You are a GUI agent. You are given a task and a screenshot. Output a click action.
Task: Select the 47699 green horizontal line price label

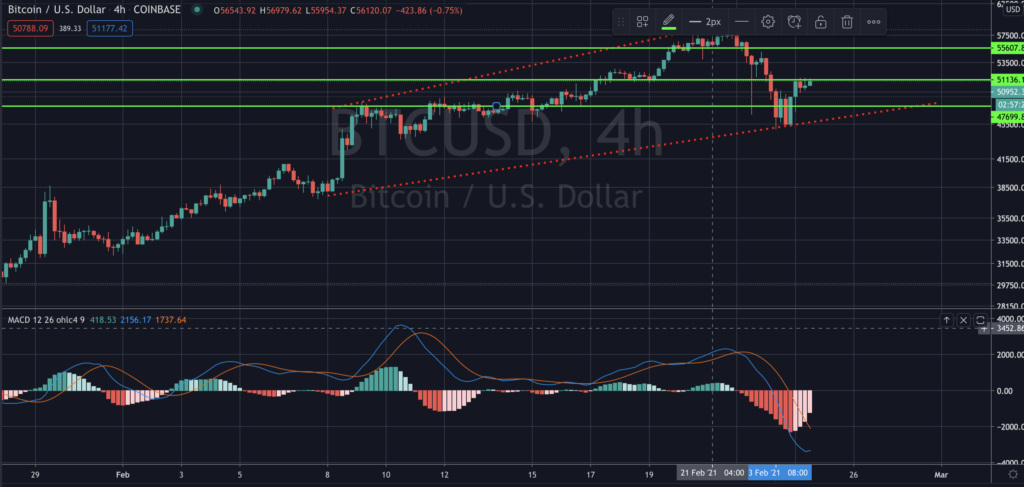(x=1007, y=117)
